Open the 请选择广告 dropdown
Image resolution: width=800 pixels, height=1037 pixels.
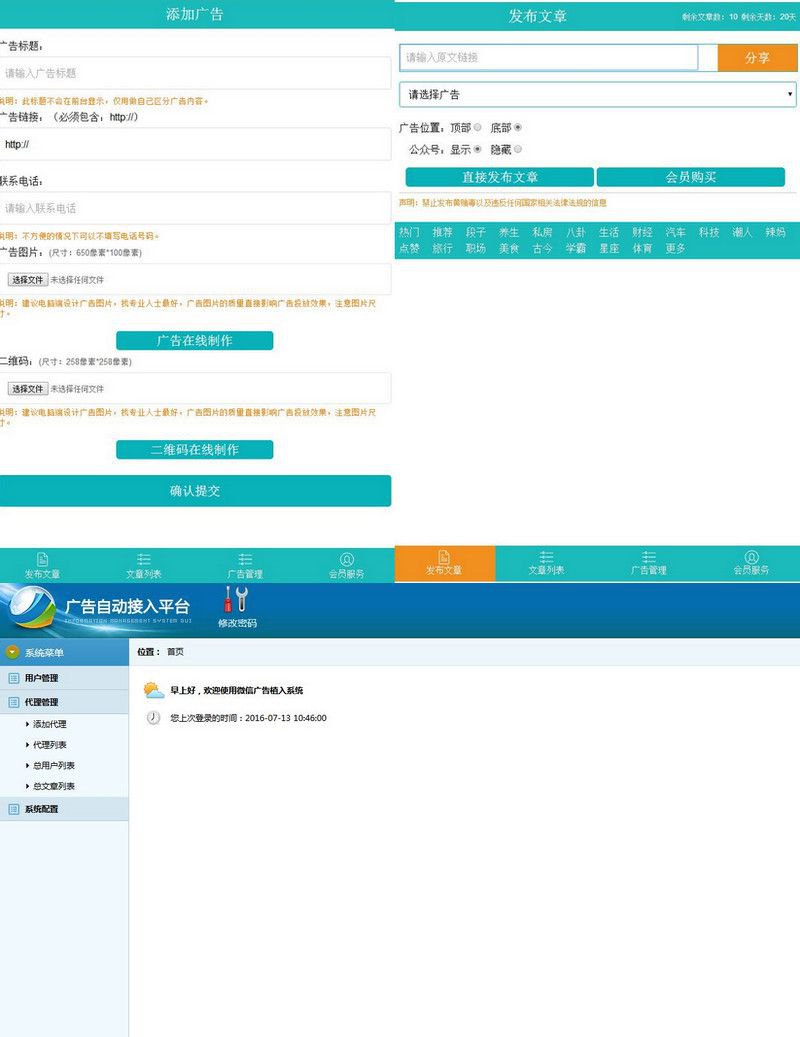click(x=596, y=95)
